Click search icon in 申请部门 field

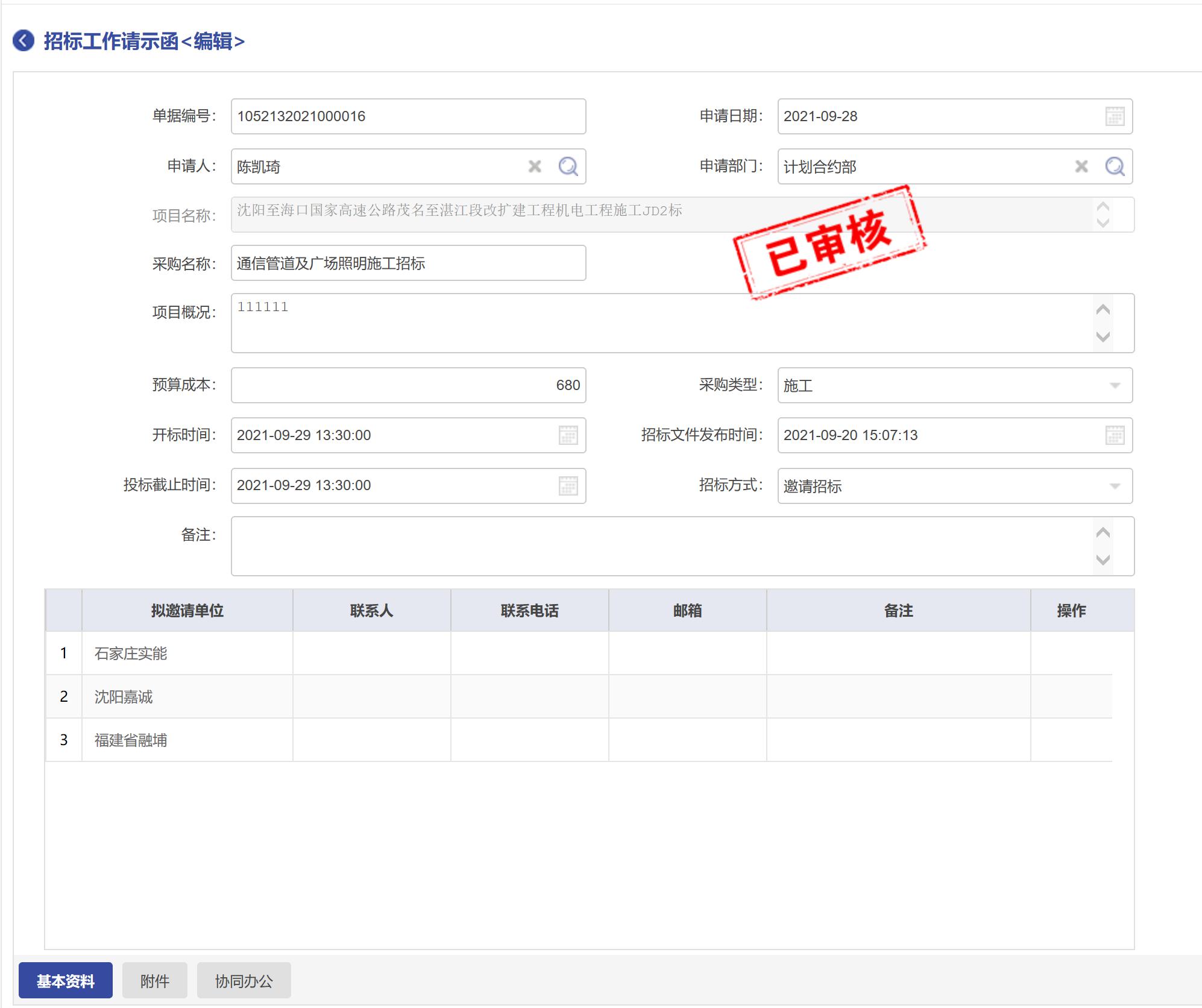click(1115, 166)
